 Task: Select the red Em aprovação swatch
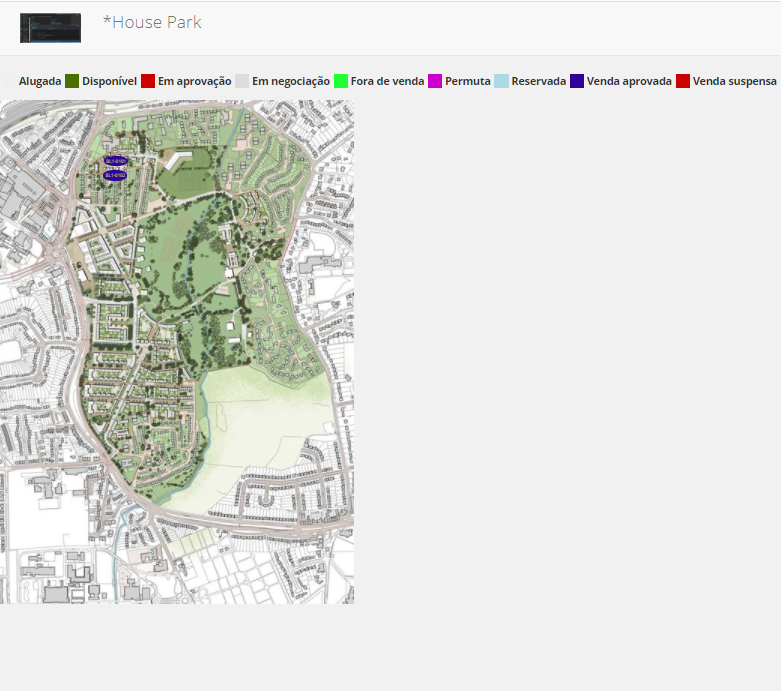148,81
